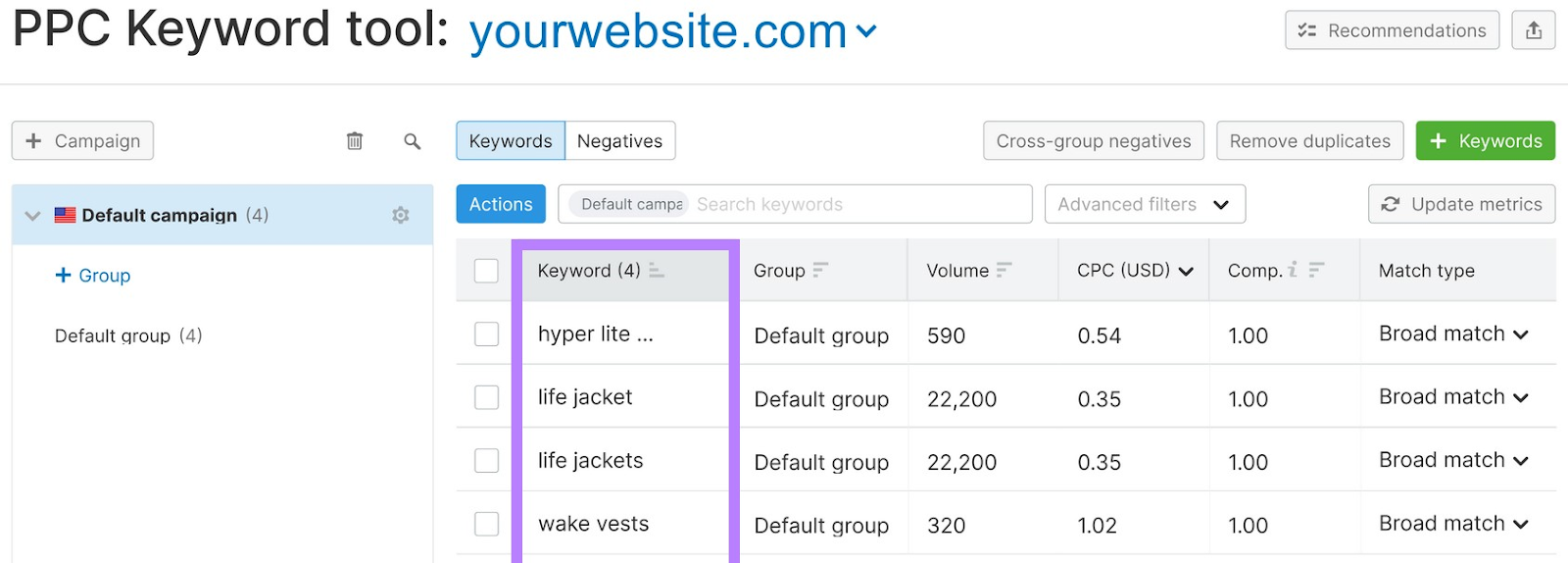This screenshot has height=563, width=1568.
Task: Click CPC value 1.02
Action: (1097, 526)
